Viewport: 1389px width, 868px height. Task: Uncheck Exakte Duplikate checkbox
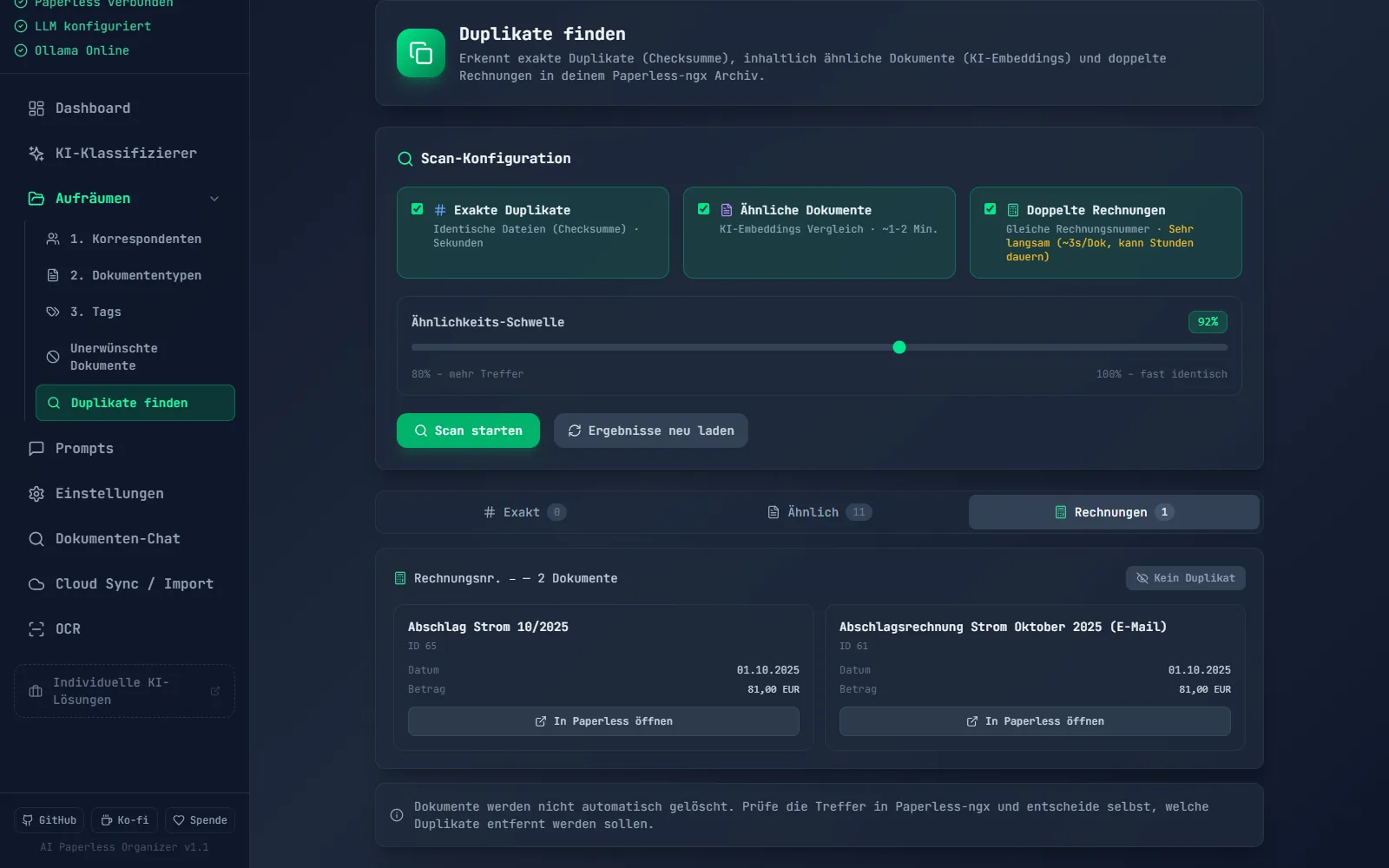418,209
